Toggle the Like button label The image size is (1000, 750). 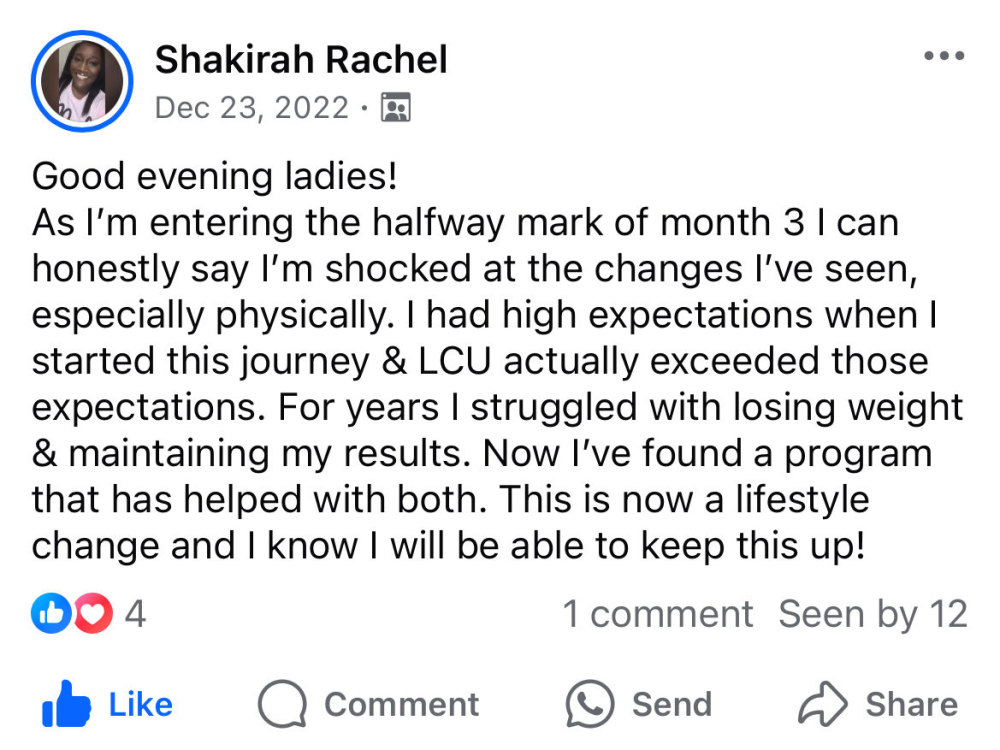[x=141, y=705]
